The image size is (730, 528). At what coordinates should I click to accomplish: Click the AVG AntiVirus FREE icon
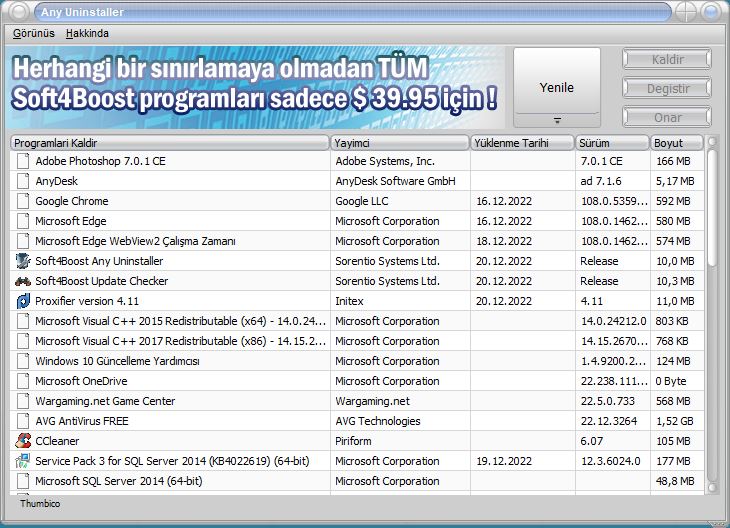point(23,421)
